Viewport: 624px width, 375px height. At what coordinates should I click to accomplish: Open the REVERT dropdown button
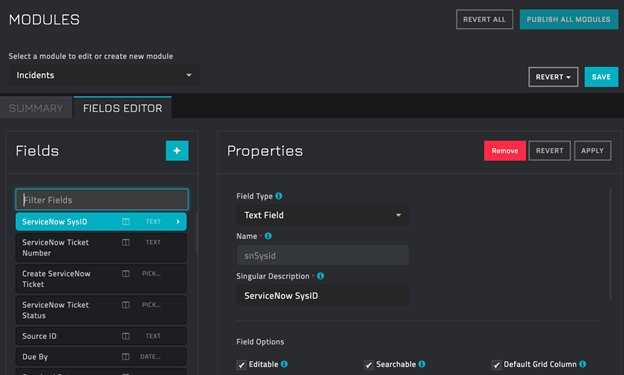tap(553, 77)
